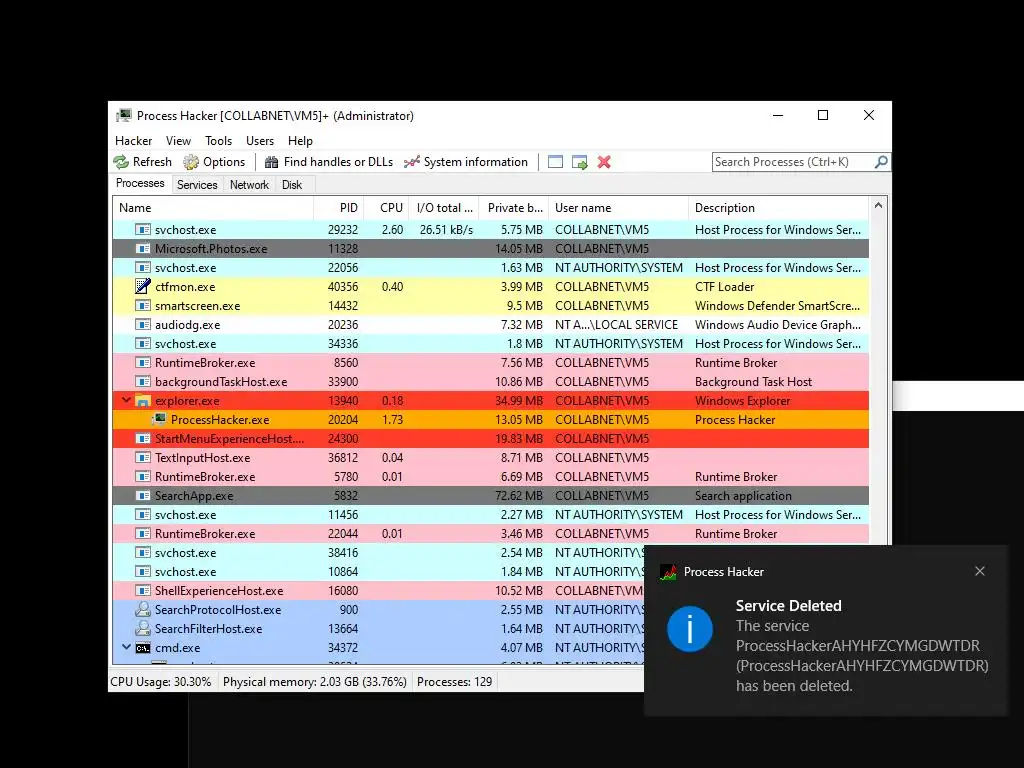Image resolution: width=1024 pixels, height=768 pixels.
Task: Open the Hacker menu
Action: click(133, 140)
